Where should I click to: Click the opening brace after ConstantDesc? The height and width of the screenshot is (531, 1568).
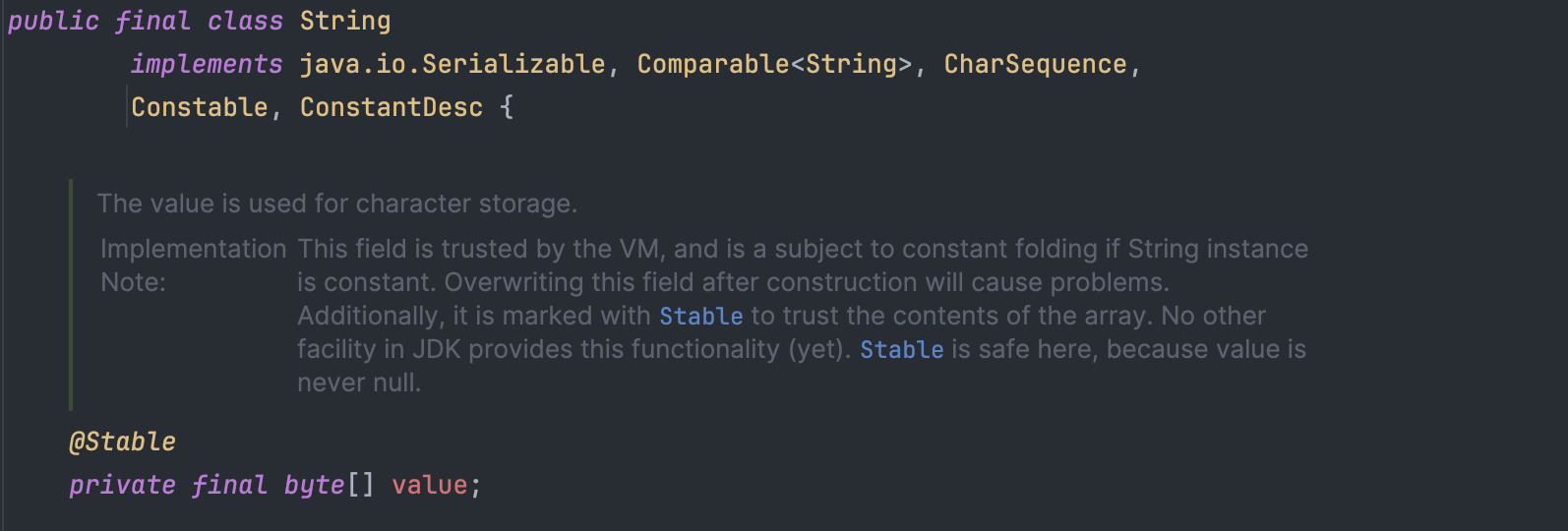tap(507, 108)
